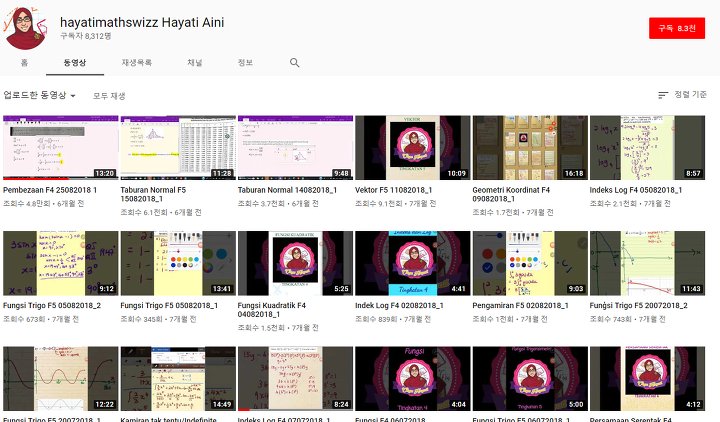
Task: Click the channel search magnifier icon
Action: [x=294, y=62]
